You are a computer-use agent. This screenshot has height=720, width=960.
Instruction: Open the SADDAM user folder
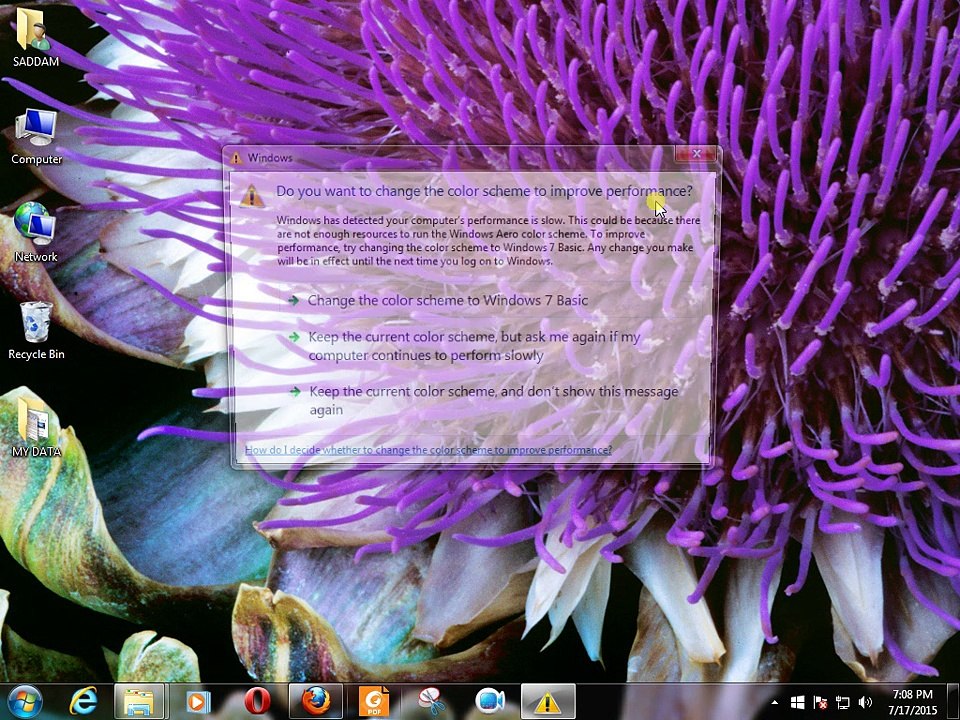tap(36, 37)
